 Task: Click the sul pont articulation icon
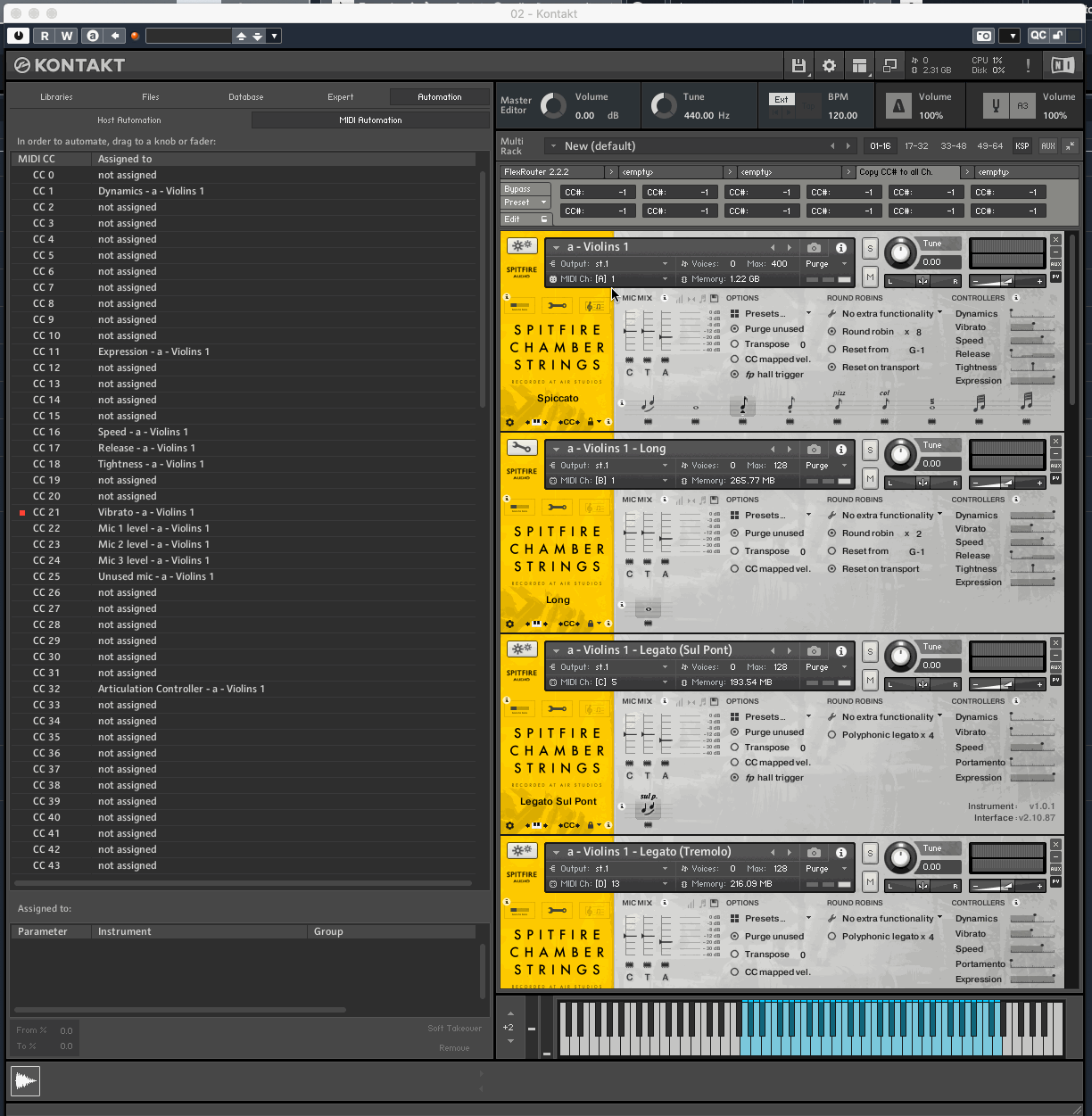(648, 806)
